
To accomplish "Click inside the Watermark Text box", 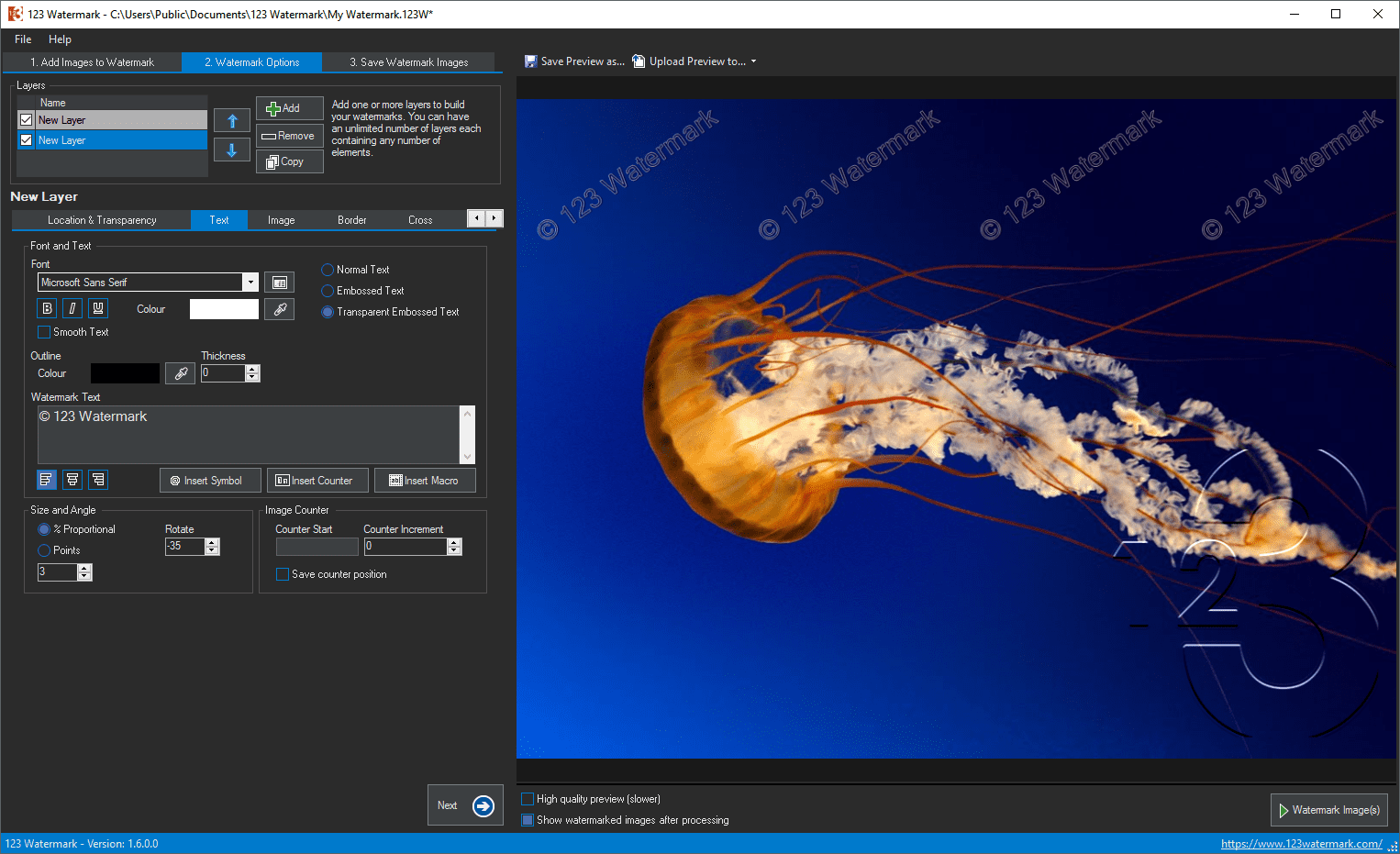I will pyautogui.click(x=249, y=435).
